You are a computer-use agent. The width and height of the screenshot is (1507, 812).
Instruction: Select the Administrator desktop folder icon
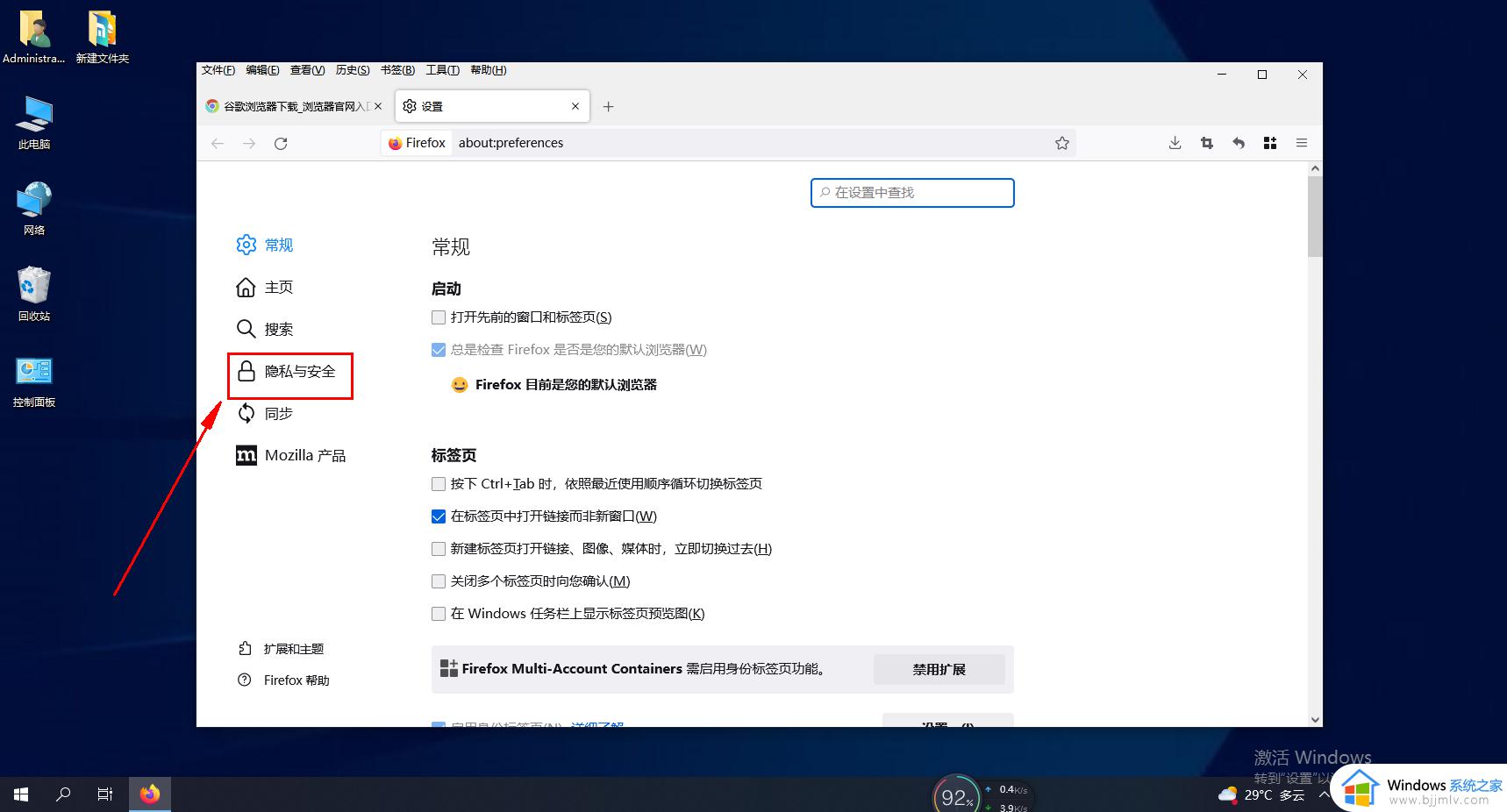coord(33,38)
